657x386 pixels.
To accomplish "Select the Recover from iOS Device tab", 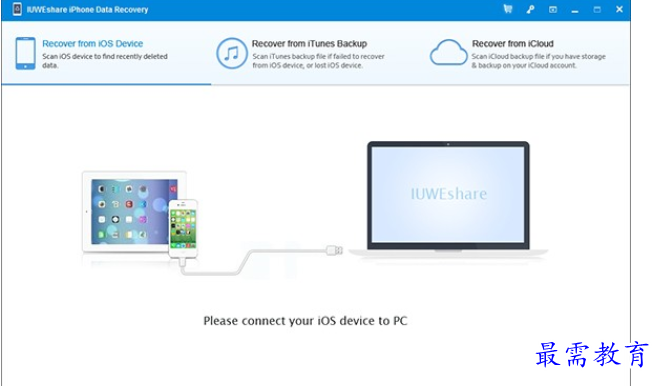I will coord(106,53).
